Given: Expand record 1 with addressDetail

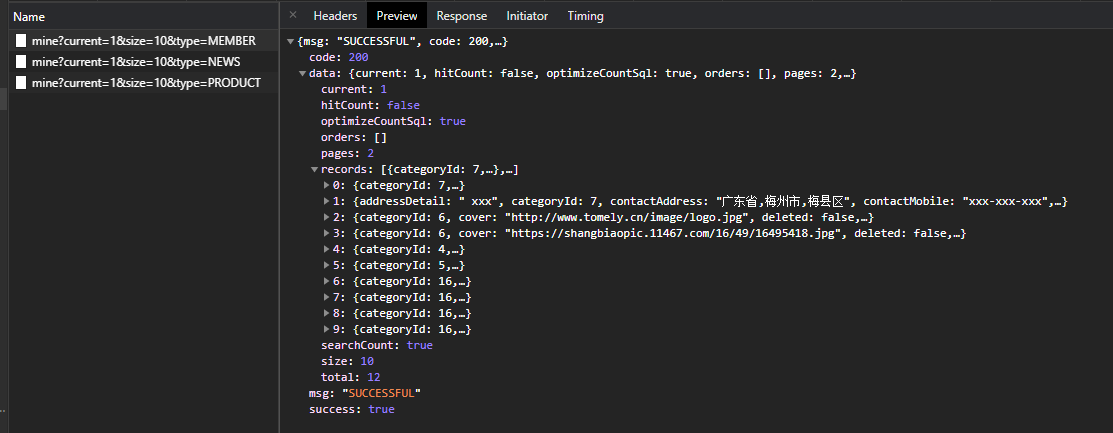Looking at the screenshot, I should click(x=327, y=202).
